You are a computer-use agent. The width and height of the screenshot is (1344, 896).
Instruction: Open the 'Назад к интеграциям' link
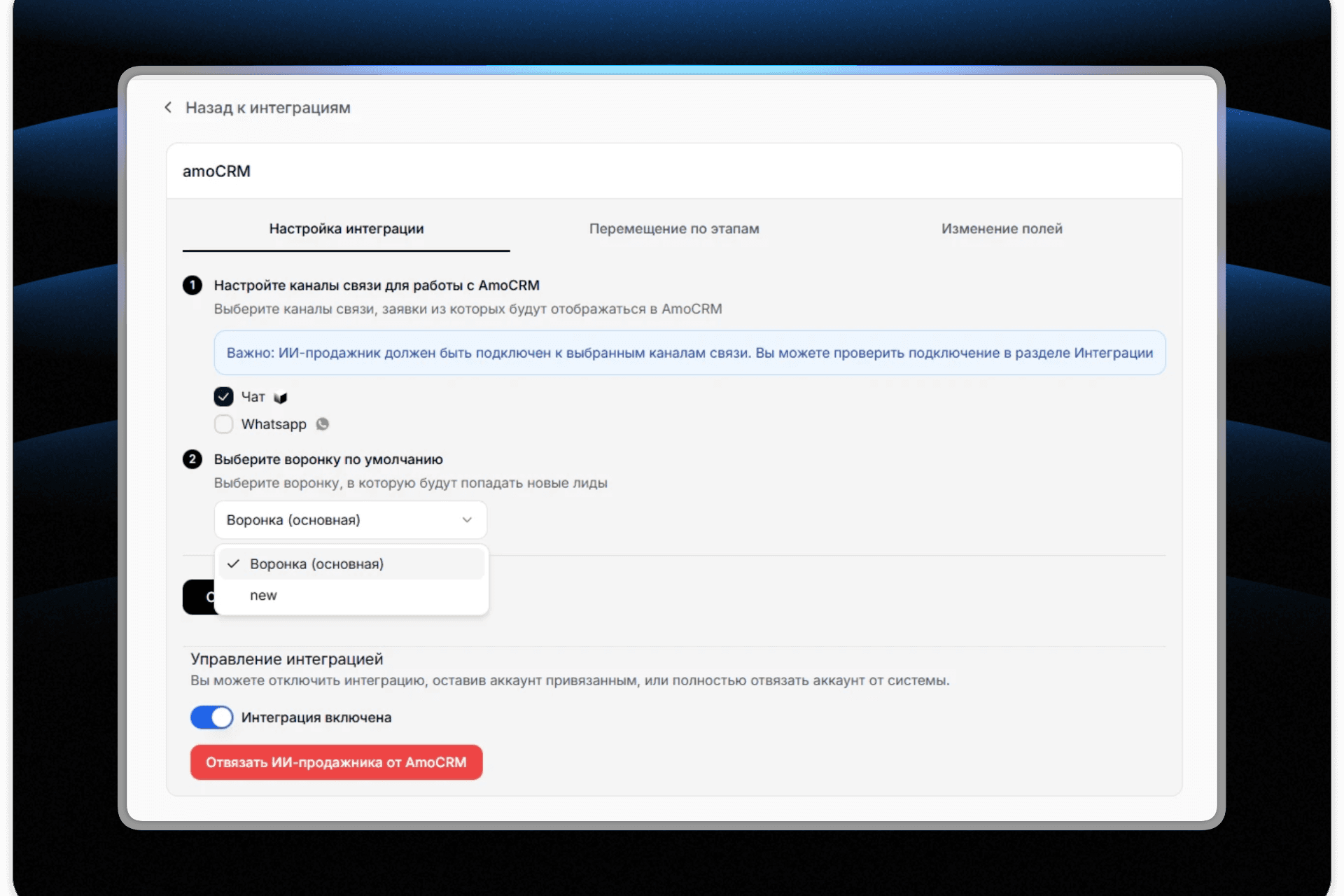267,108
